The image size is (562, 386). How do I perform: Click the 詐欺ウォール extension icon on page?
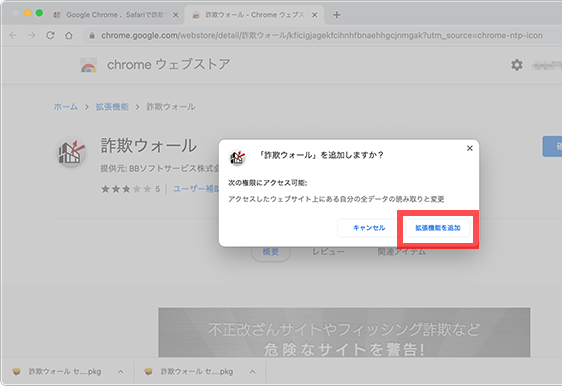[x=71, y=153]
